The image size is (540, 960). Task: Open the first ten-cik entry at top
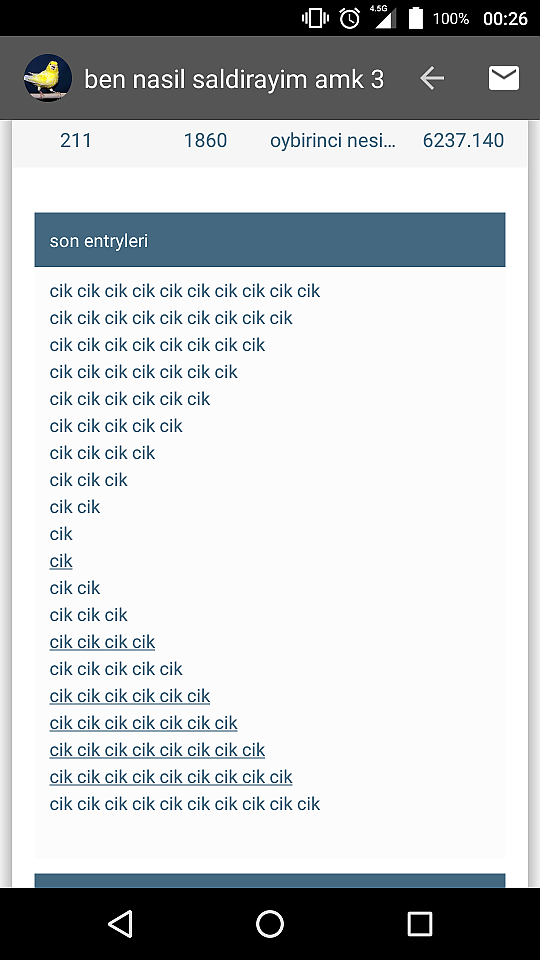coord(185,291)
